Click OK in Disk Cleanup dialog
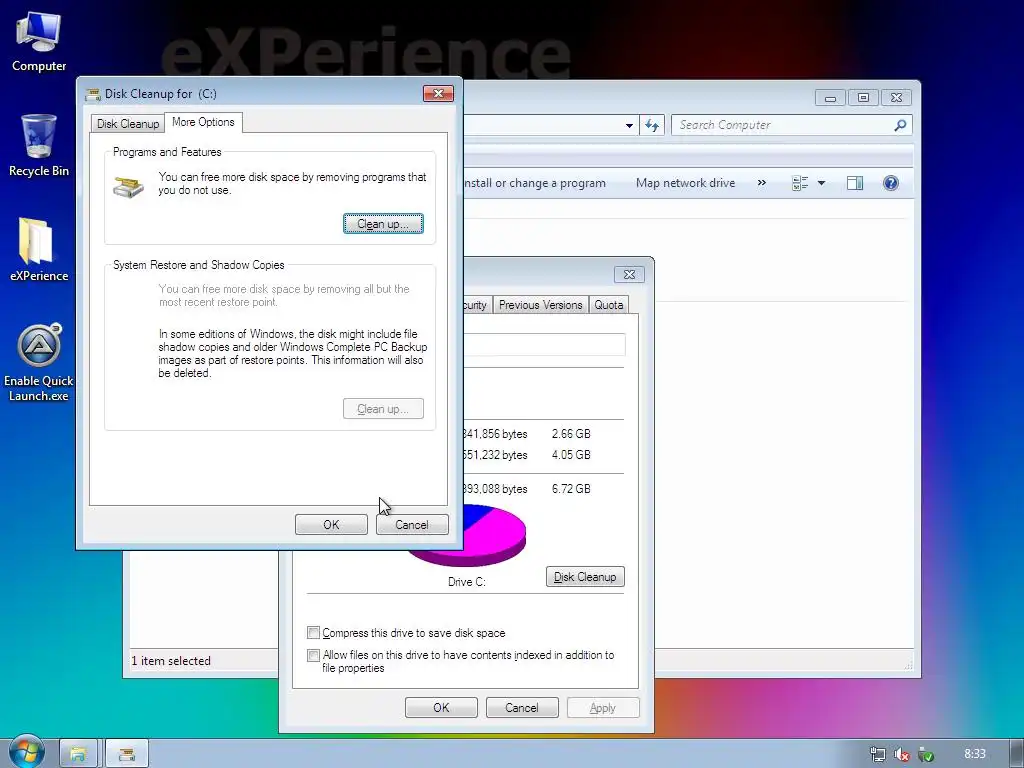 (331, 524)
